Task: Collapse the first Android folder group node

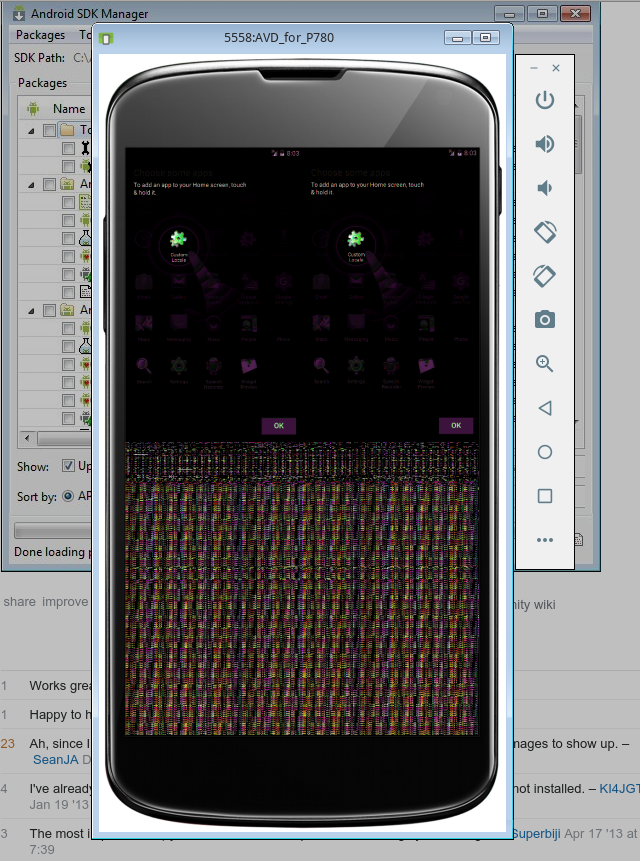Action: click(31, 184)
